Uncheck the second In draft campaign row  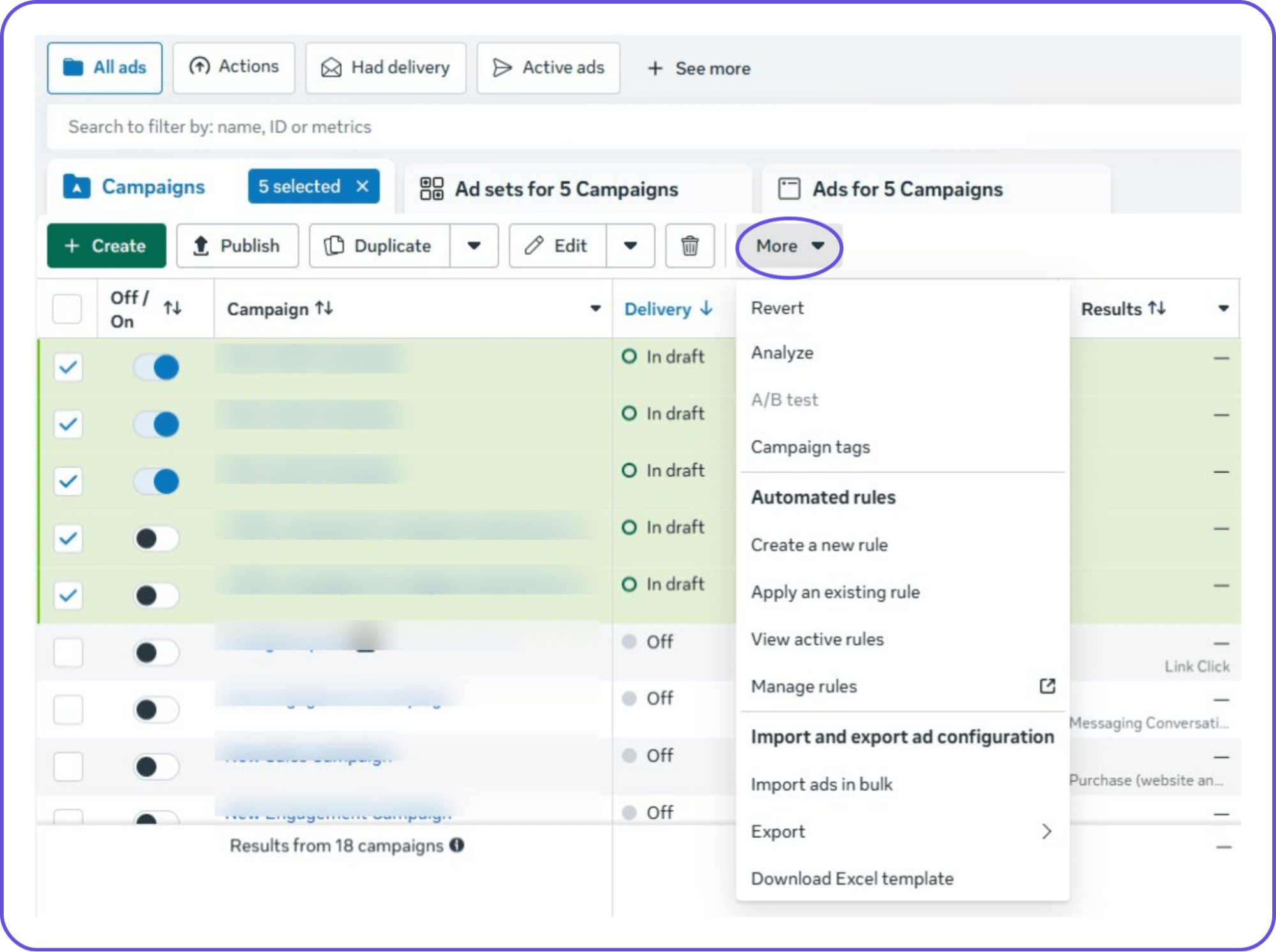point(68,424)
